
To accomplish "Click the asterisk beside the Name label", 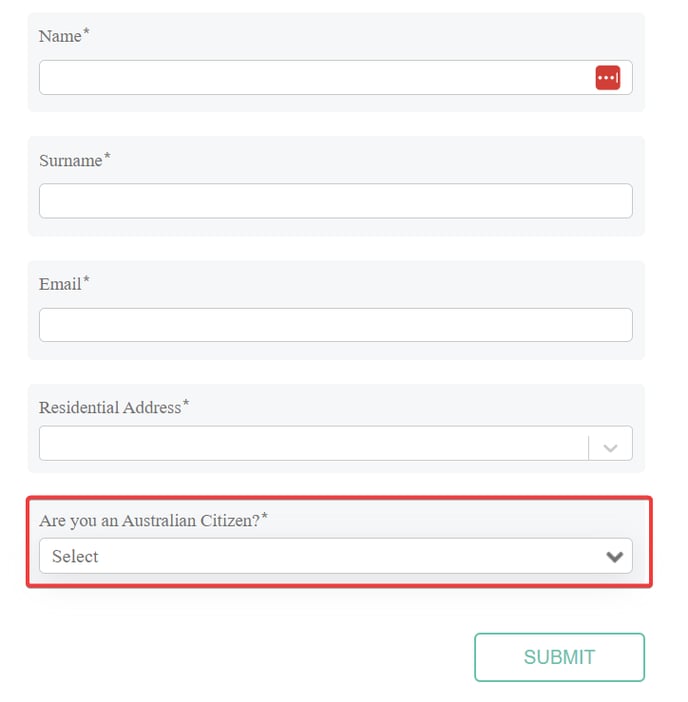I will tap(86, 31).
